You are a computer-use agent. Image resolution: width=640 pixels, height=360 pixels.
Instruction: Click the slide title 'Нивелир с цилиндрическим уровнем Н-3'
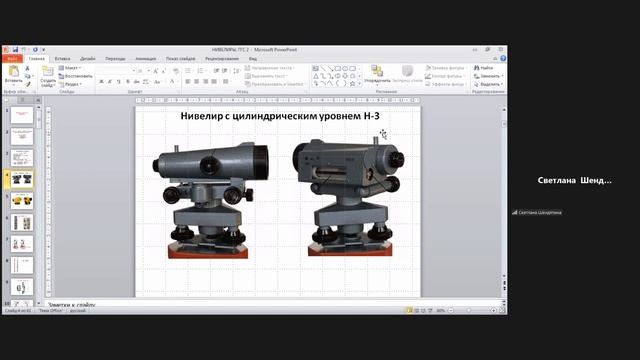point(280,116)
